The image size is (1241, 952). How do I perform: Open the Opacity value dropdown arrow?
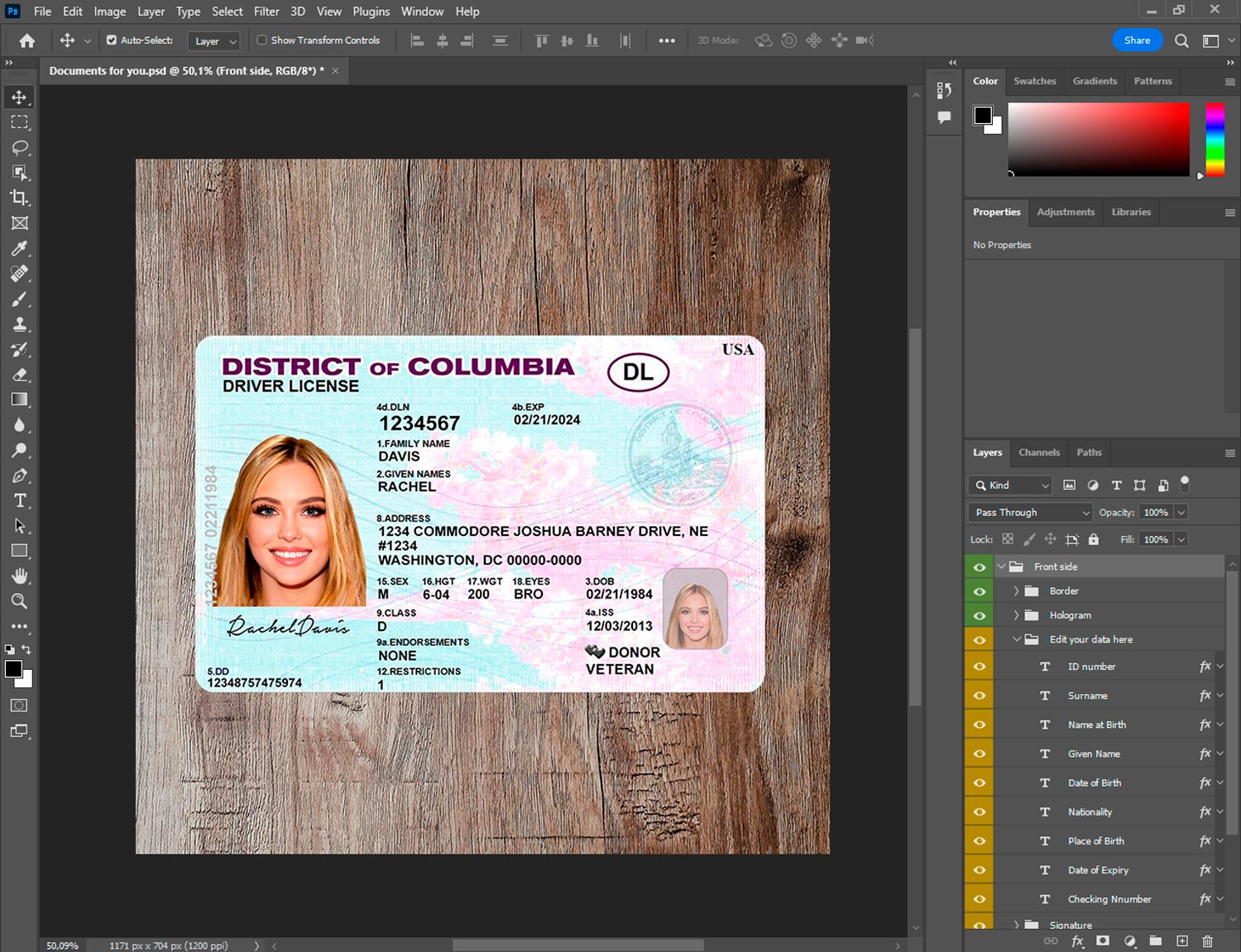[1181, 512]
